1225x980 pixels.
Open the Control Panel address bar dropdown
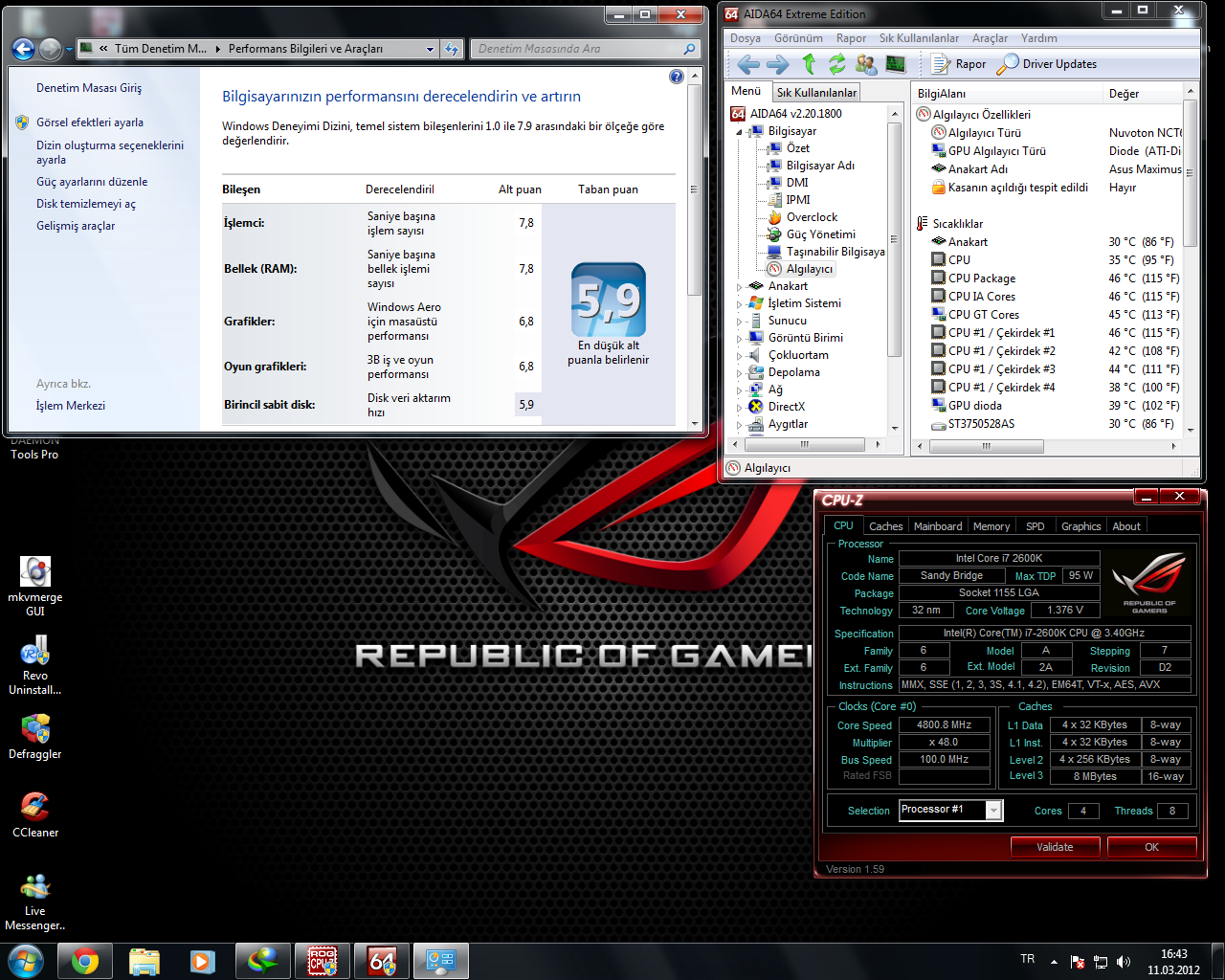pos(430,49)
